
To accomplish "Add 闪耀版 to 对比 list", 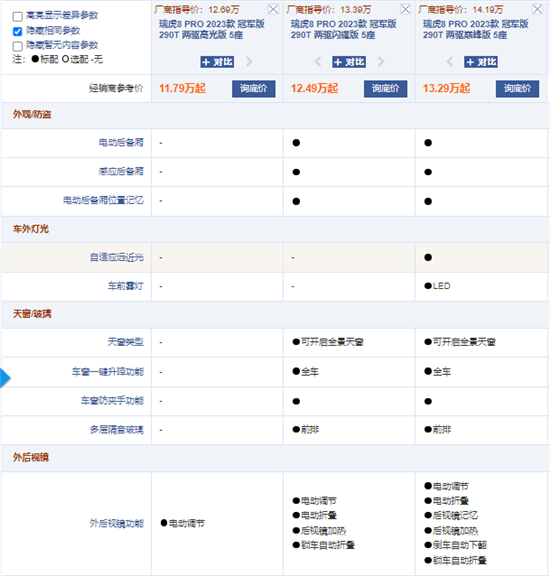I will coord(349,62).
